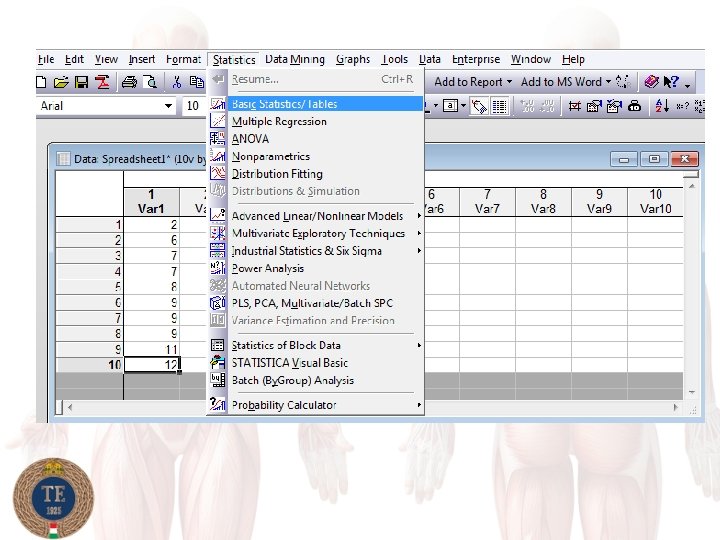This screenshot has width=720, height=540.
Task: Click the Var1 cell containing 11
Action: click(x=152, y=349)
